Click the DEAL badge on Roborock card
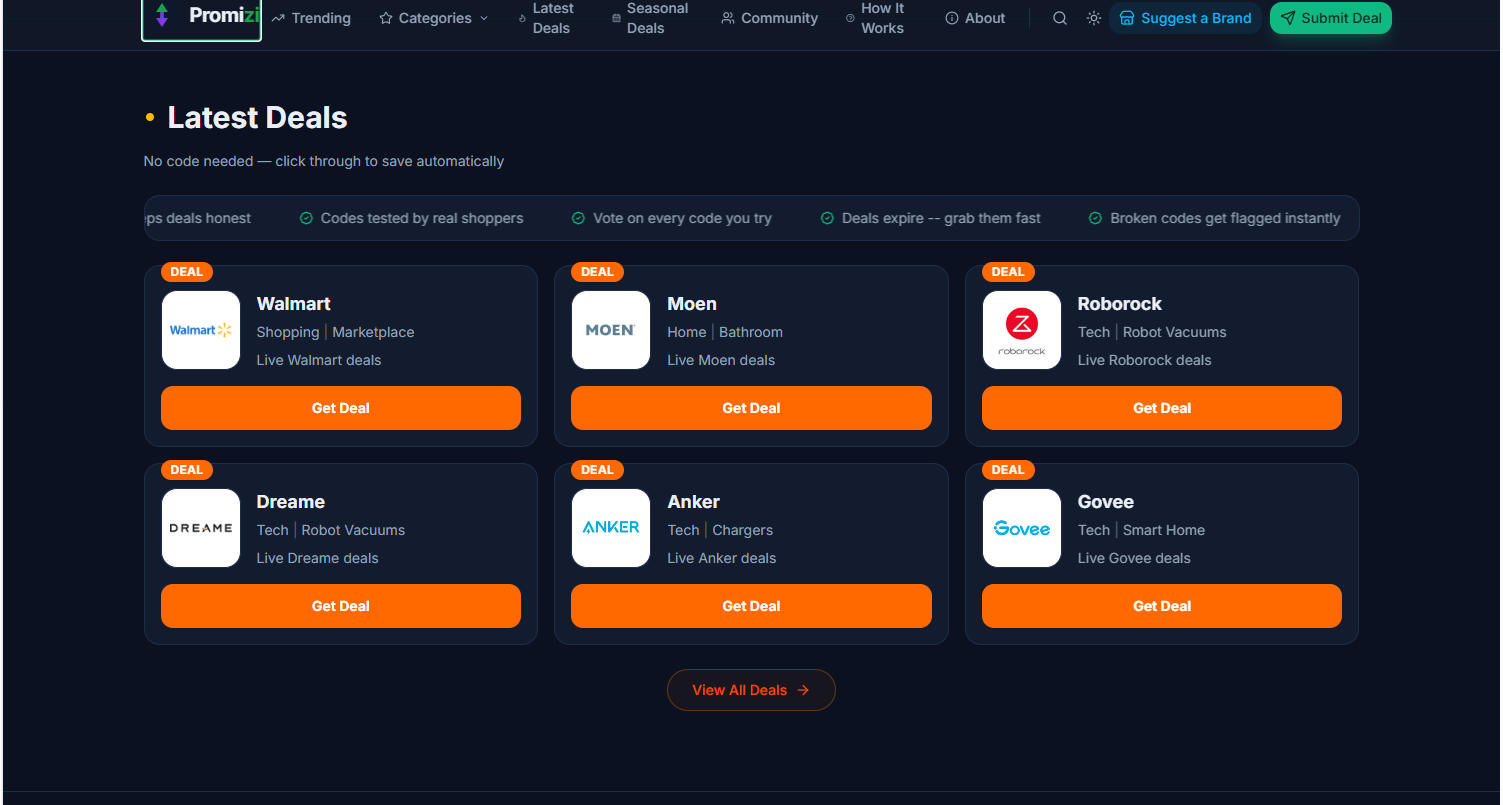1503x805 pixels. [x=1008, y=272]
